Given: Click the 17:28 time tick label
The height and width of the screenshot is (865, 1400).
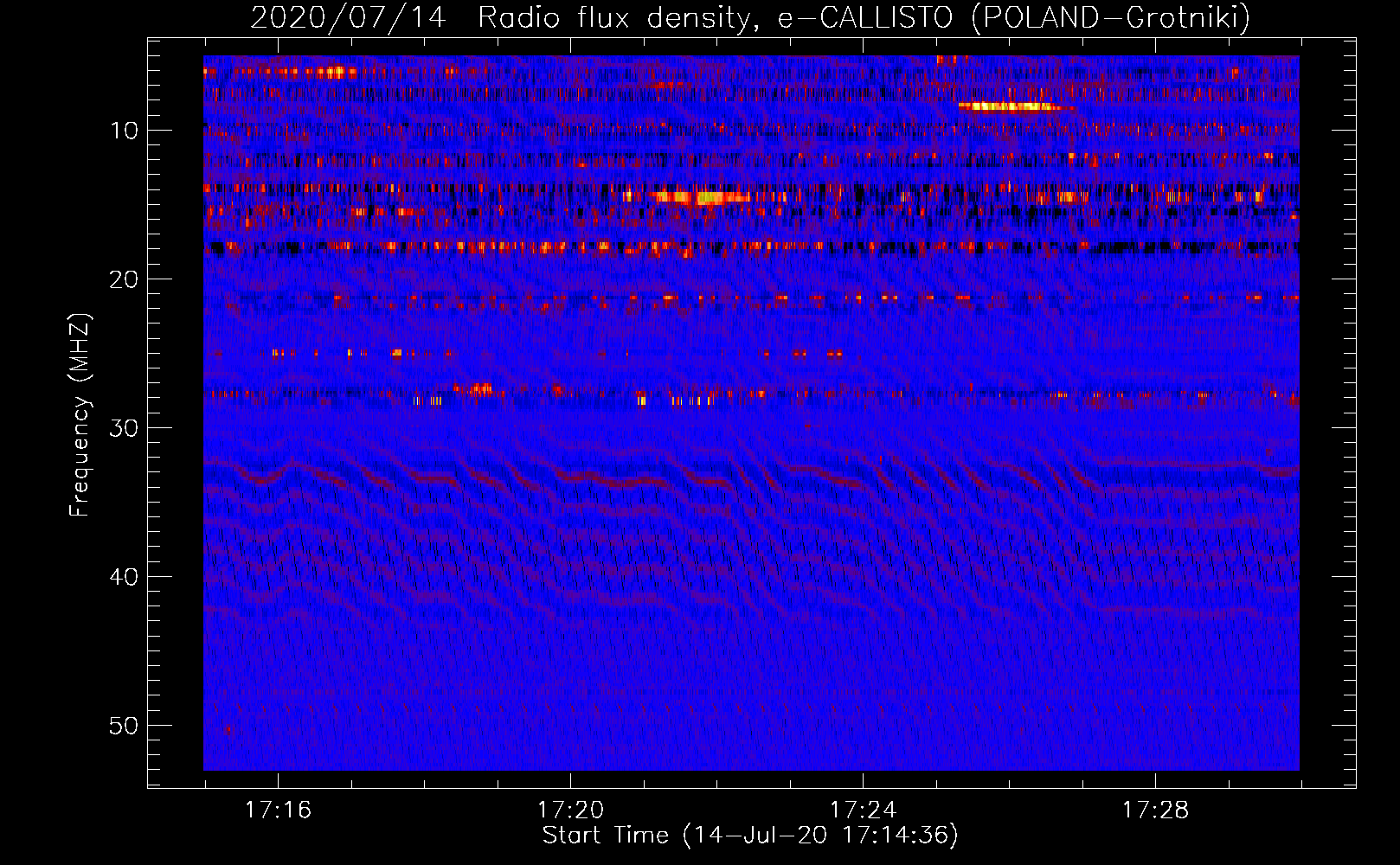Looking at the screenshot, I should pyautogui.click(x=1155, y=811).
